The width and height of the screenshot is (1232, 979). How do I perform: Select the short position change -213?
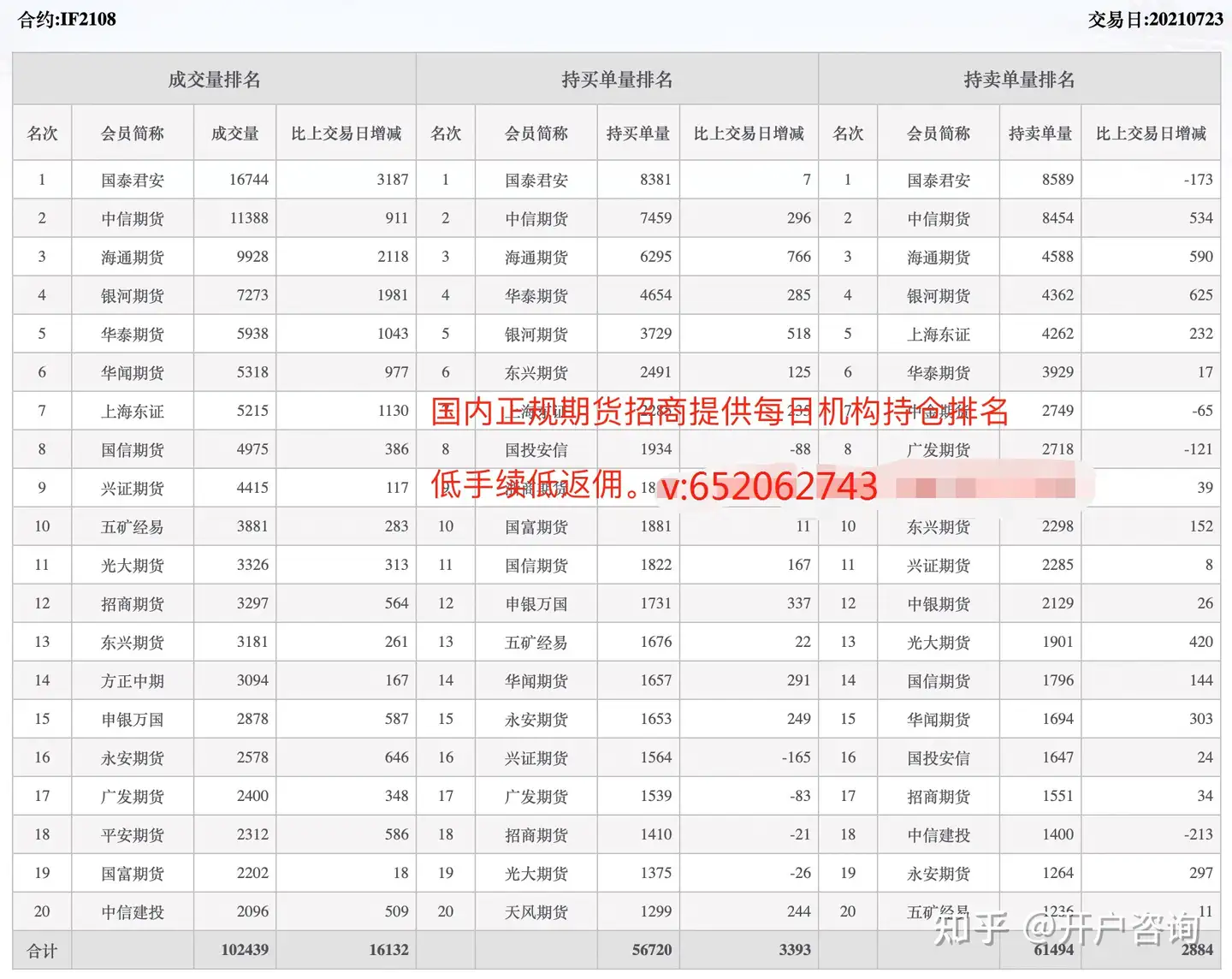1199,834
